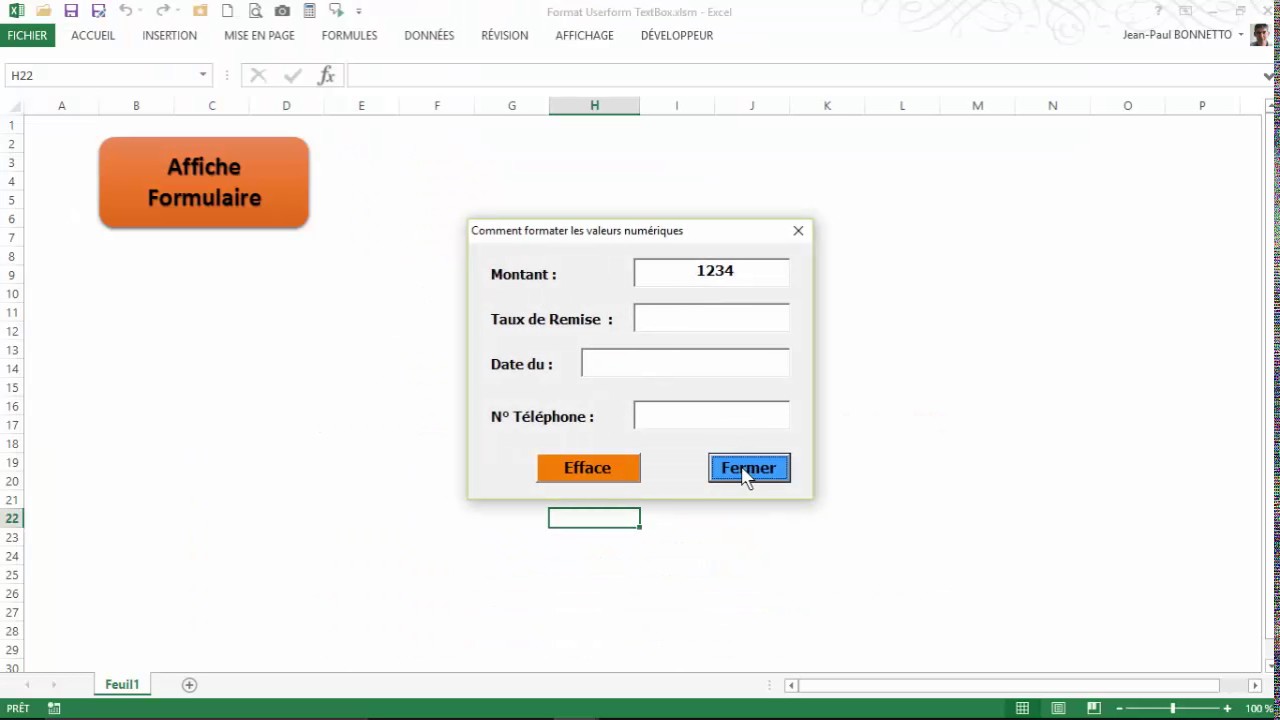
Task: Select column H header
Action: [x=594, y=105]
